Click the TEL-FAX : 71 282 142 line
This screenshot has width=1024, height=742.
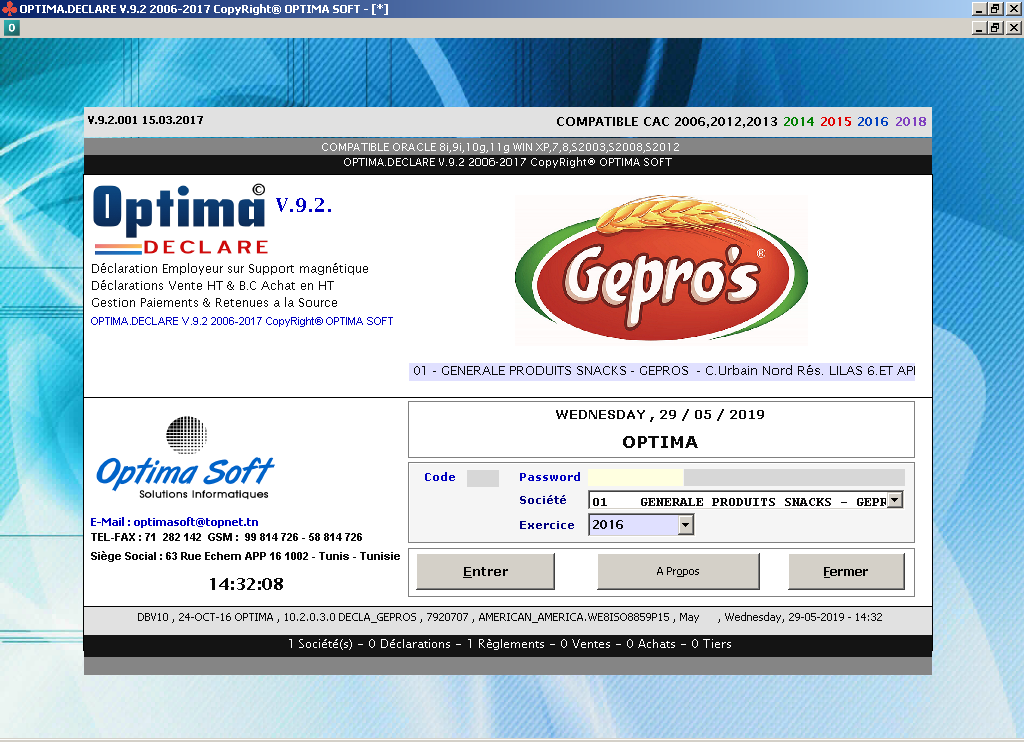pos(226,538)
